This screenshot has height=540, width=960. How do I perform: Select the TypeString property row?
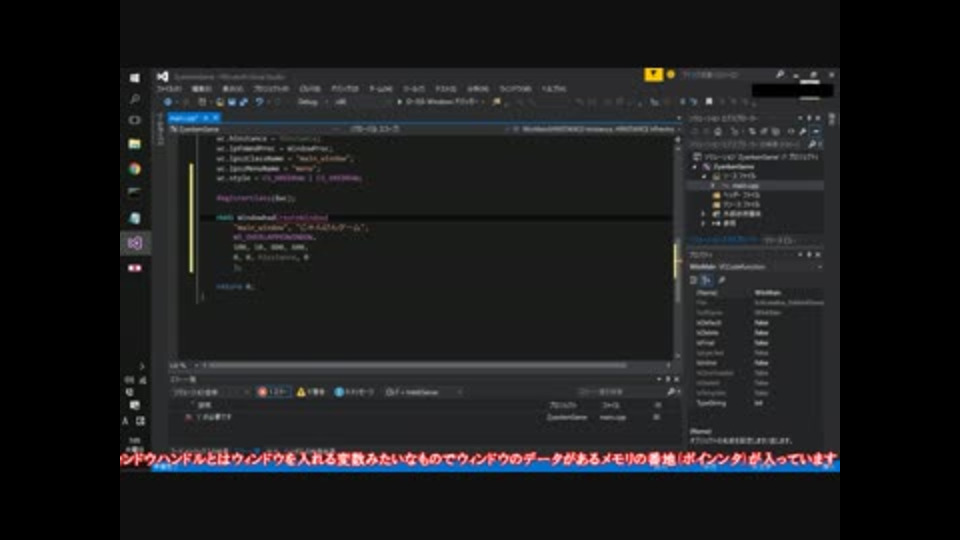[757, 403]
